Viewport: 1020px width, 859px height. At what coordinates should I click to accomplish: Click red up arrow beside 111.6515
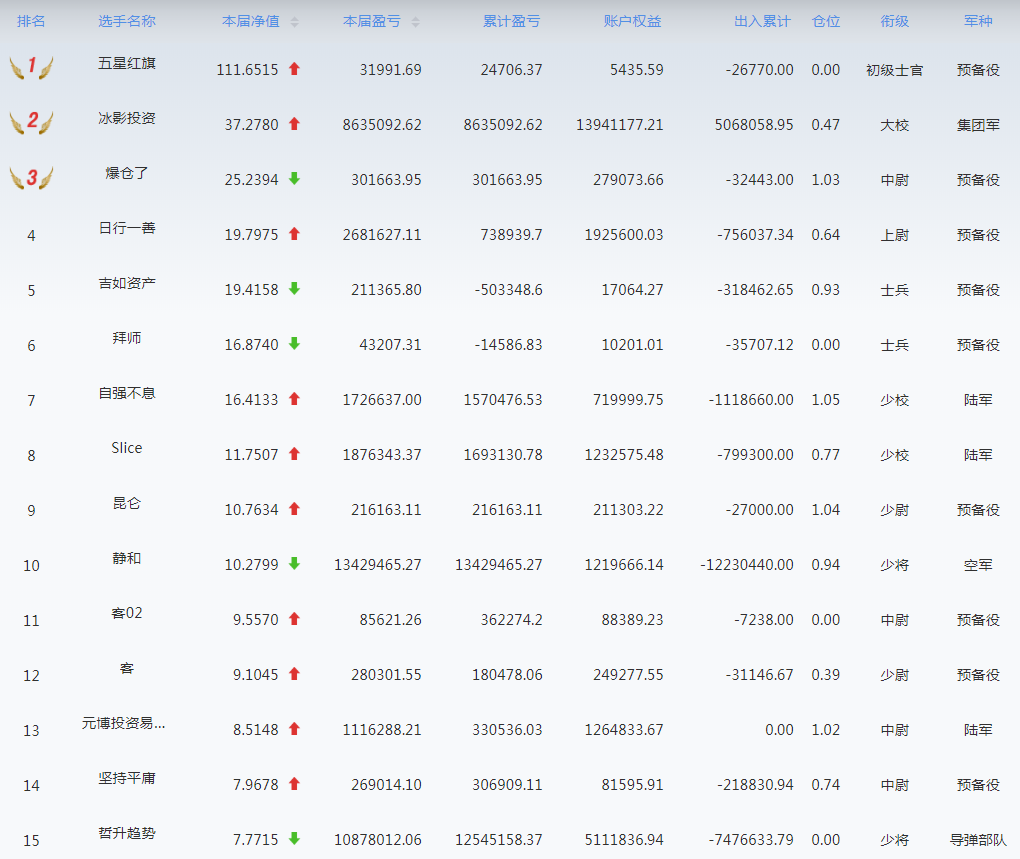(x=294, y=68)
